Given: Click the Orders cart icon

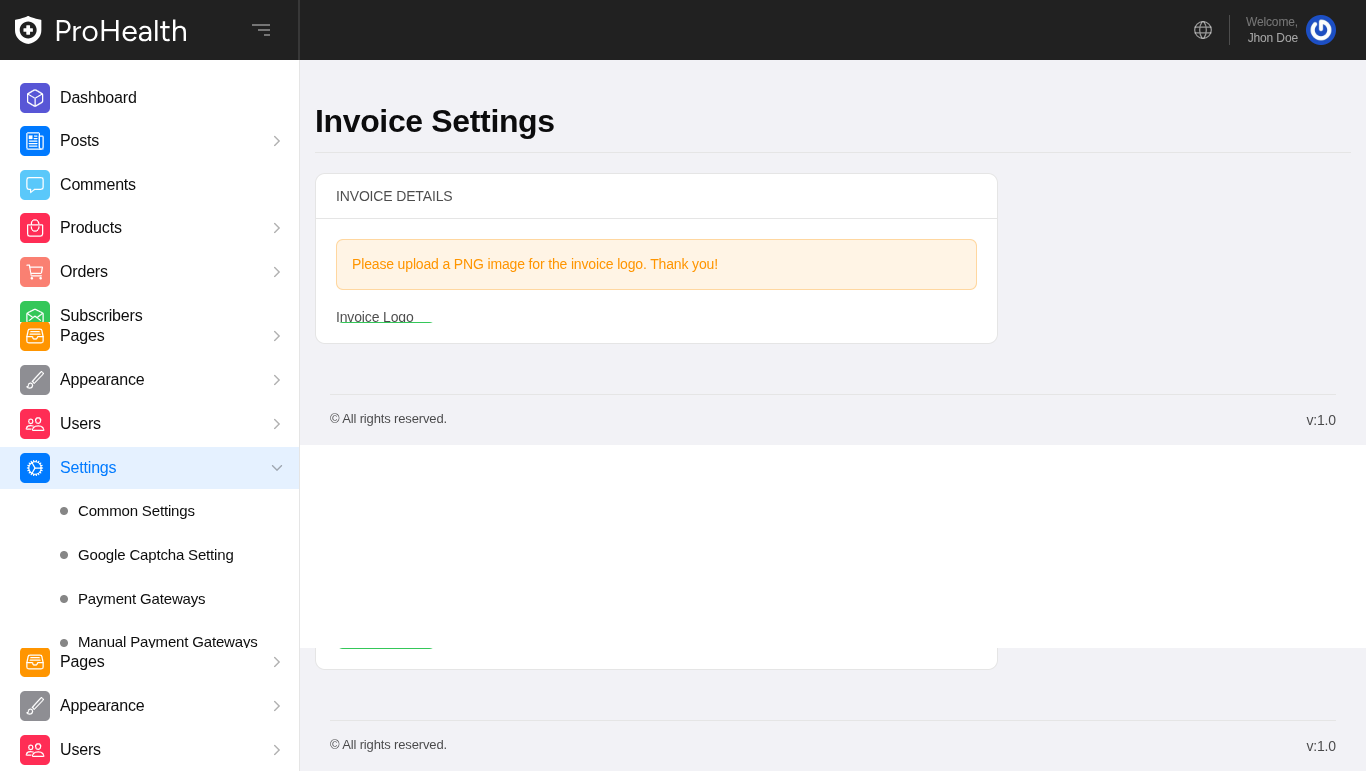Looking at the screenshot, I should click(x=35, y=272).
